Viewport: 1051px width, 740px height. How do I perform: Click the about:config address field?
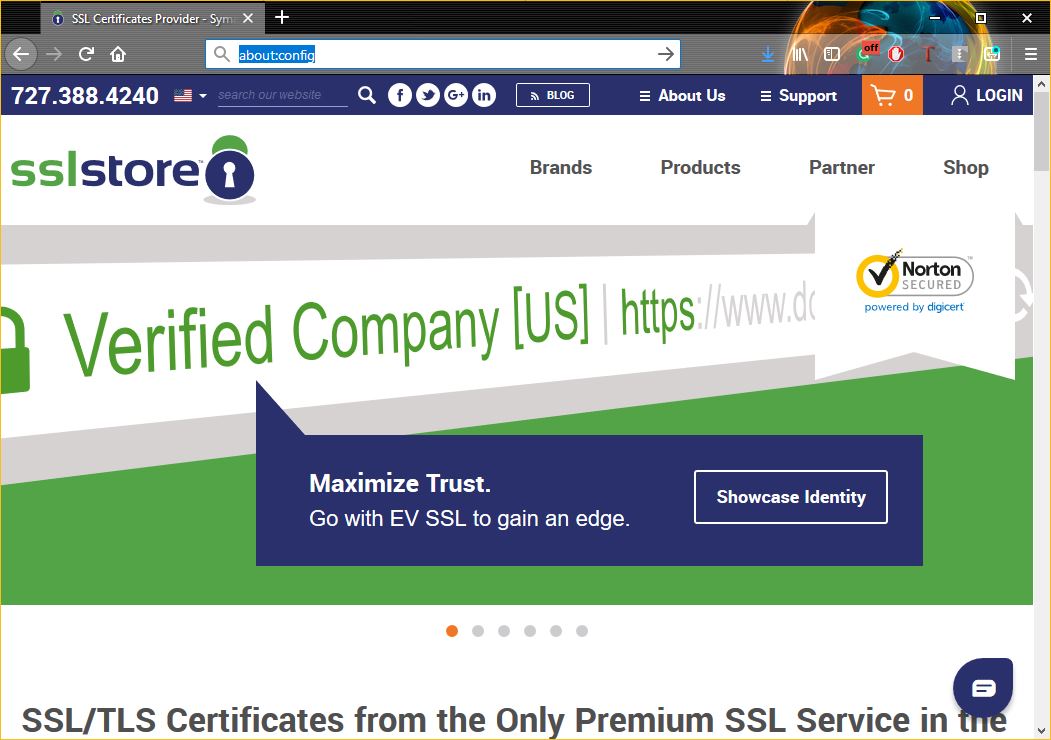click(442, 54)
